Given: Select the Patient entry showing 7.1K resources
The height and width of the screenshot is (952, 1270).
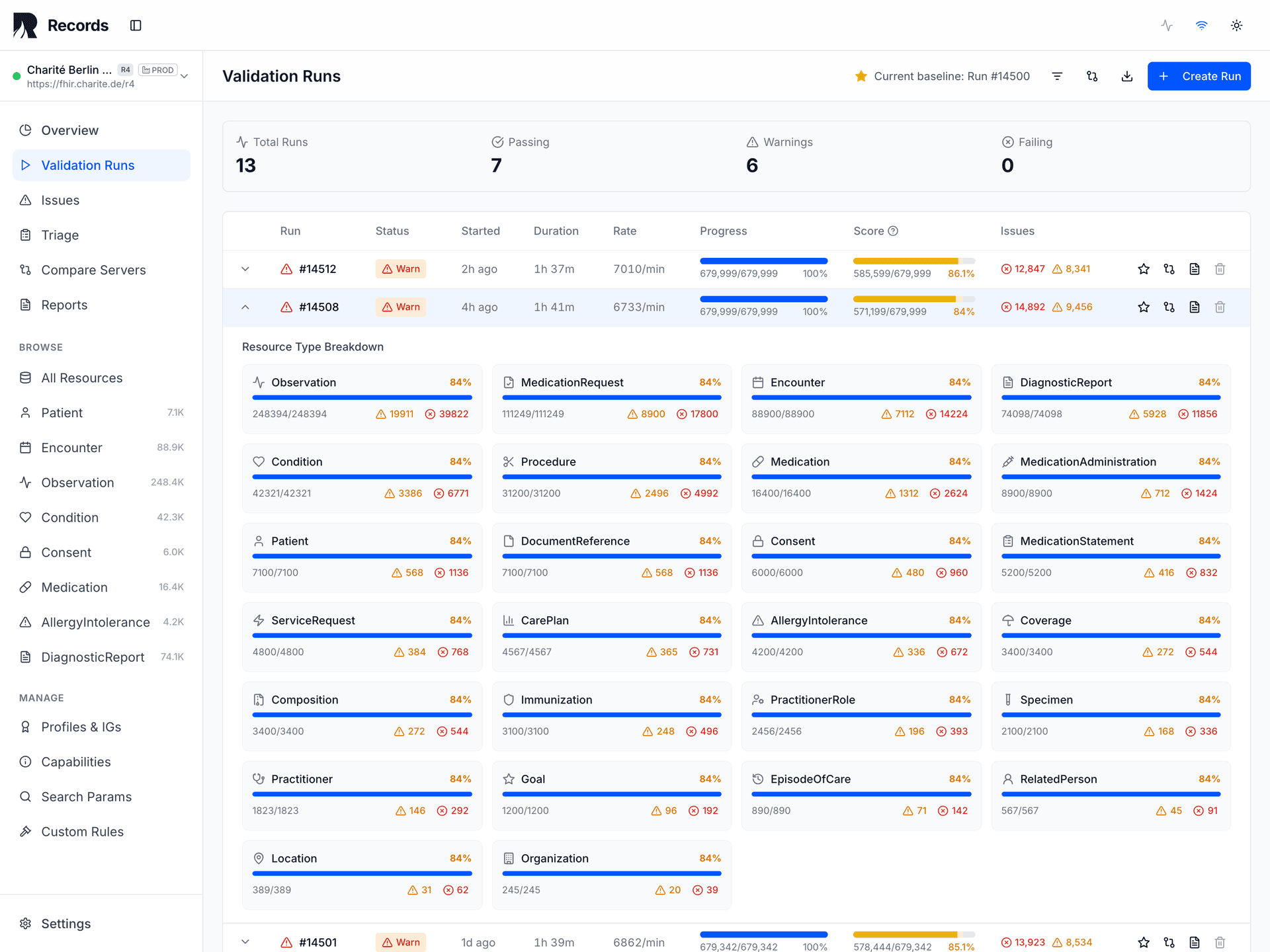Looking at the screenshot, I should coord(62,413).
